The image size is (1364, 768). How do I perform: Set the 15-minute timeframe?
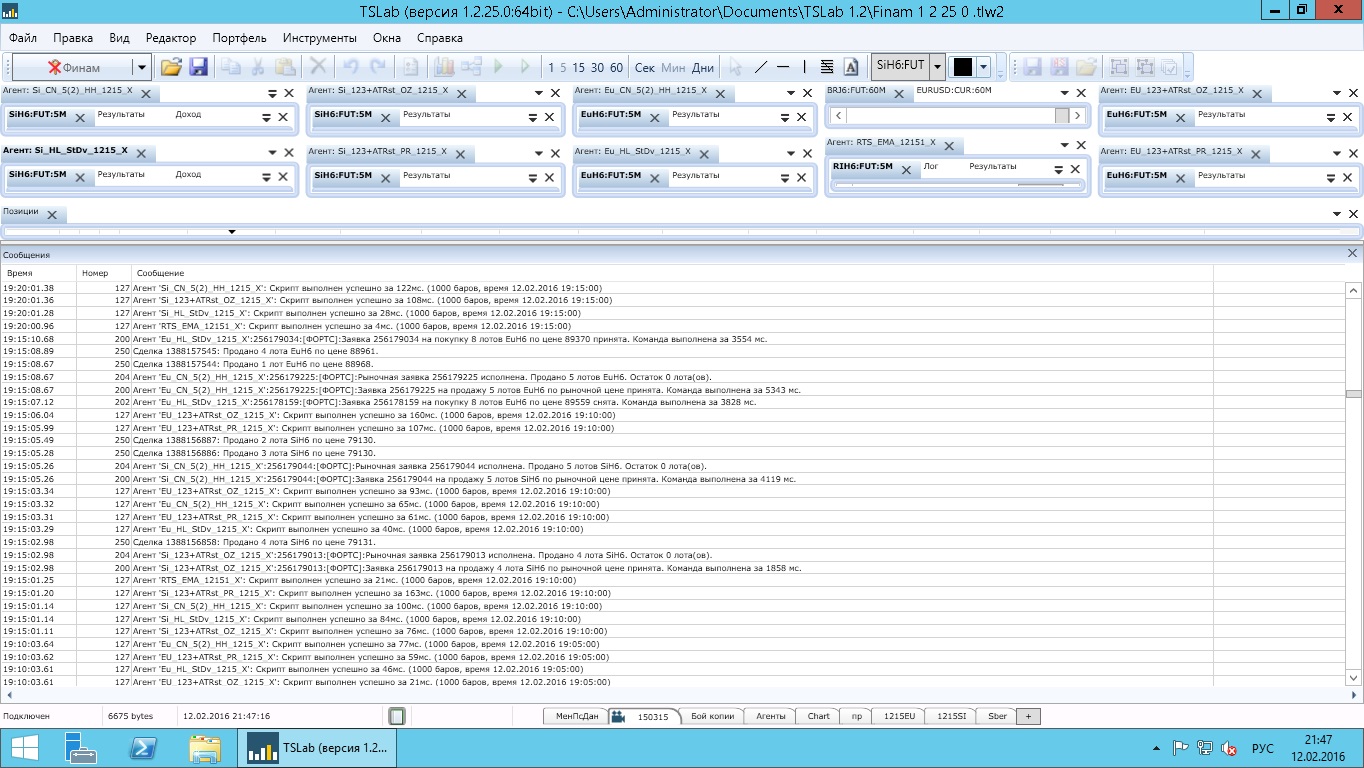click(x=579, y=68)
